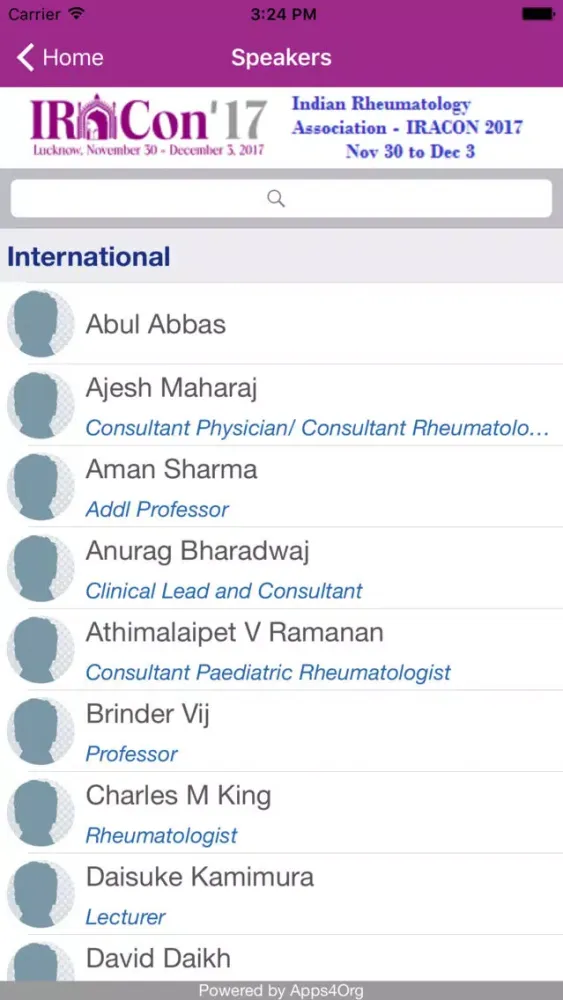This screenshot has width=563, height=1000.
Task: Click the search magnifier icon
Action: pos(275,198)
